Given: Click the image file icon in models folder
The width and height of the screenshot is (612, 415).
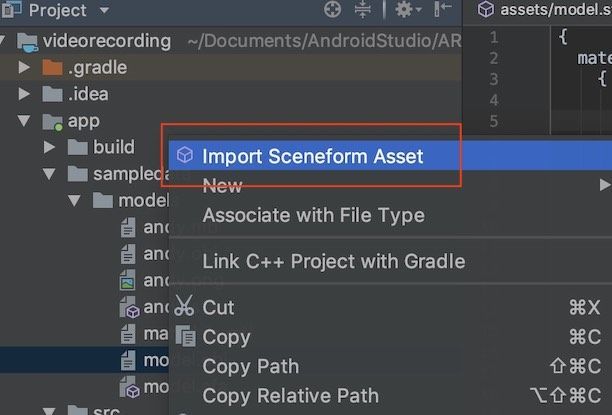Looking at the screenshot, I should tap(128, 282).
